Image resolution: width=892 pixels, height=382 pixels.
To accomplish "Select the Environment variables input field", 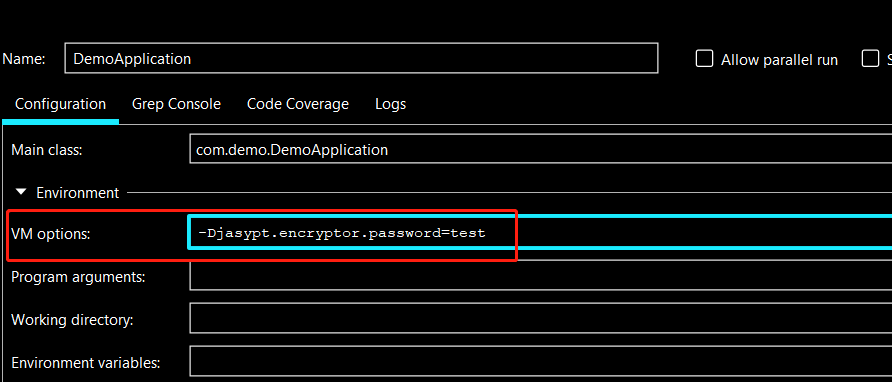I will pyautogui.click(x=540, y=361).
